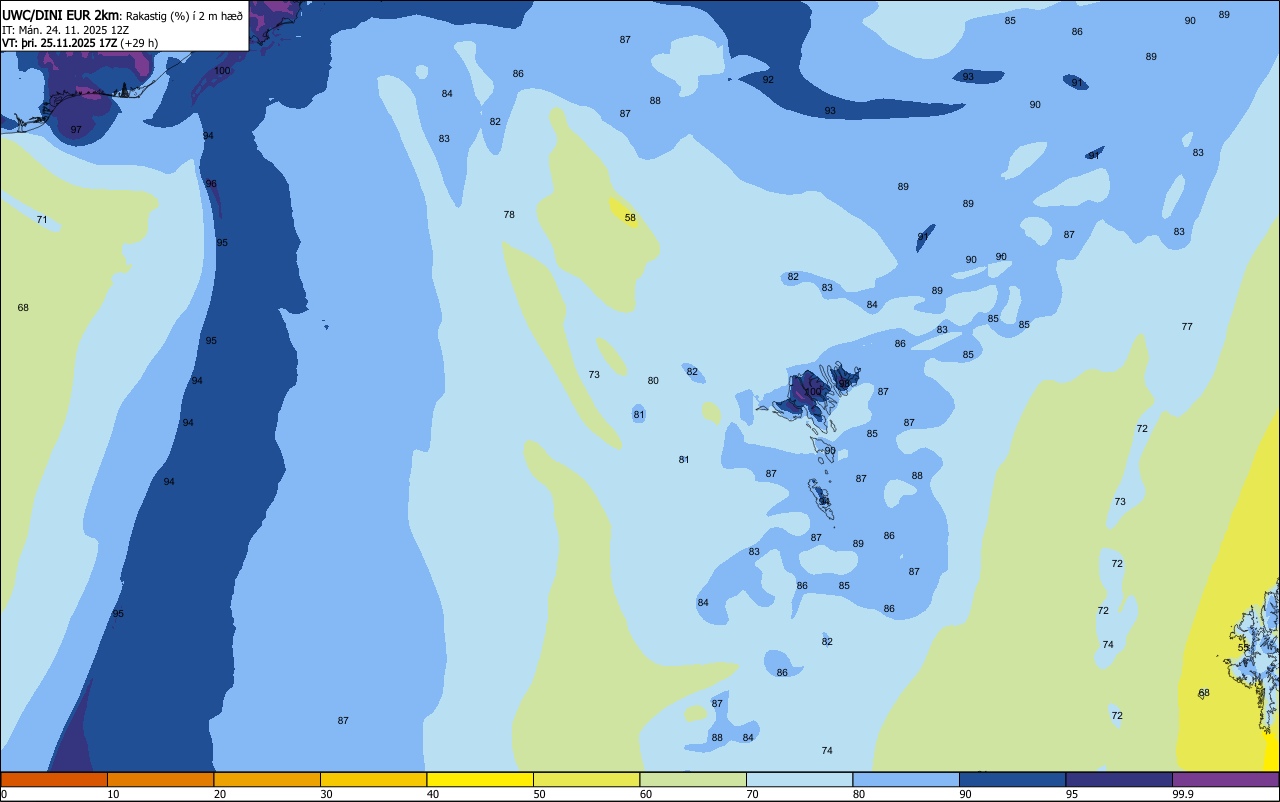Click the '96' value in the dark blue band
1280x802 pixels.
pyautogui.click(x=211, y=183)
